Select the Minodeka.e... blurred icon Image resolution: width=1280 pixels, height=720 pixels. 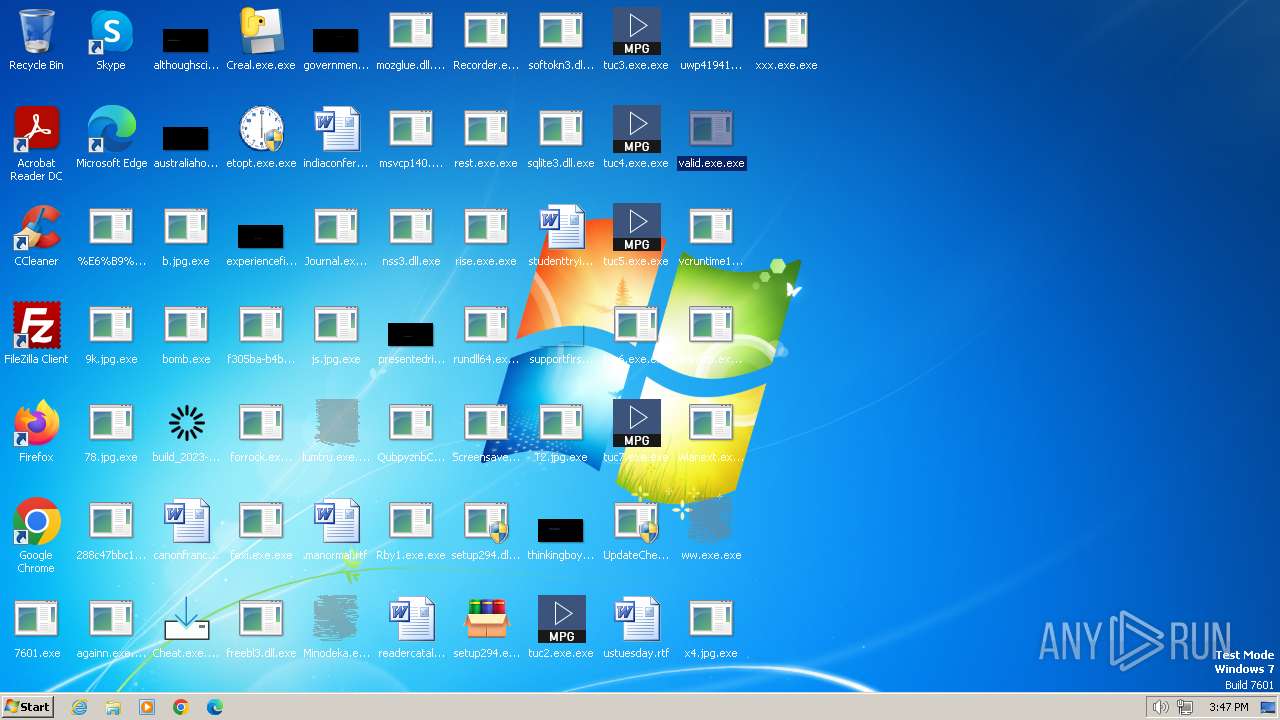[336, 619]
